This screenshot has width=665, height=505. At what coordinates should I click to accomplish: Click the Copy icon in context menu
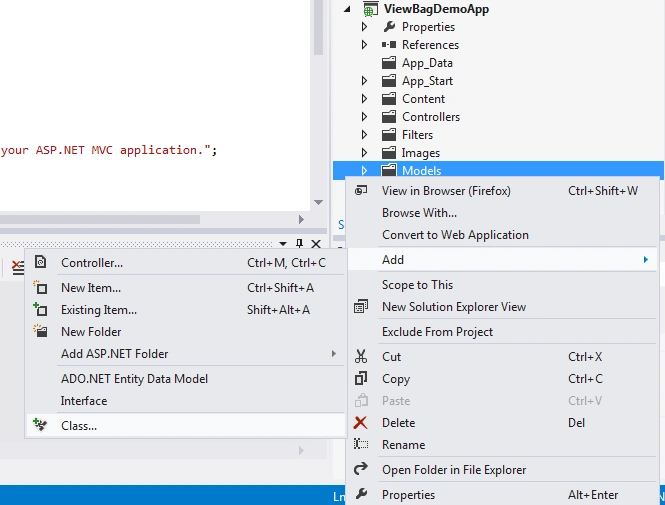pos(361,378)
